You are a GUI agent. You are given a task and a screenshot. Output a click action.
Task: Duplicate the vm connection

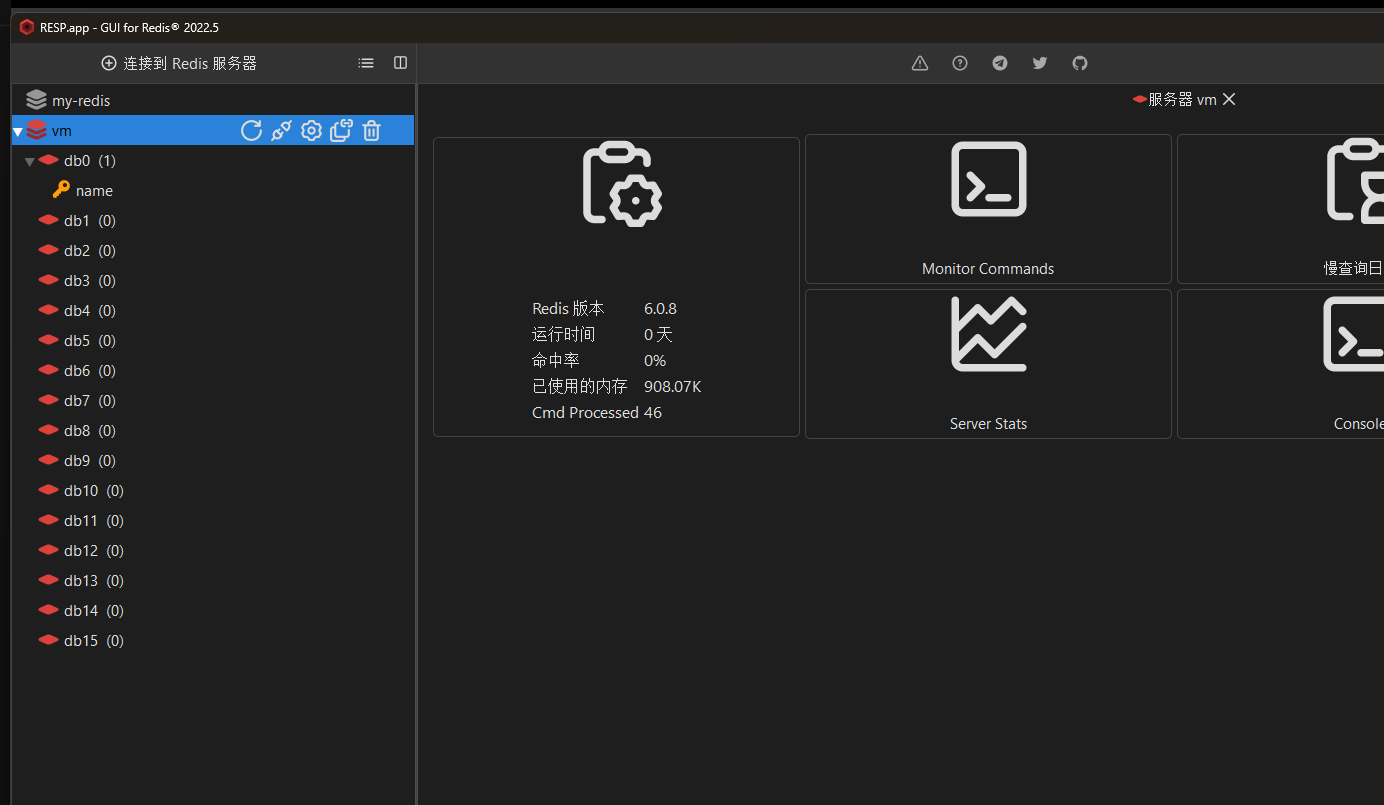(341, 130)
